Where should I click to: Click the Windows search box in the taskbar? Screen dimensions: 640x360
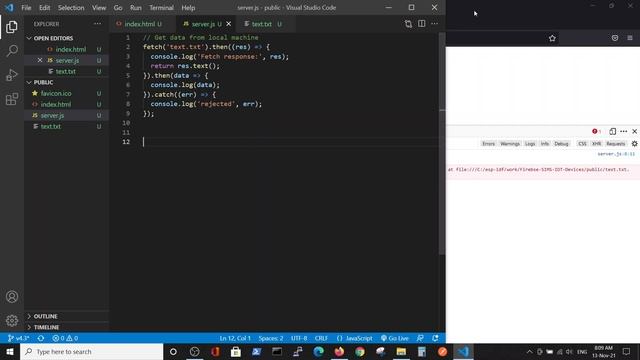coord(91,351)
